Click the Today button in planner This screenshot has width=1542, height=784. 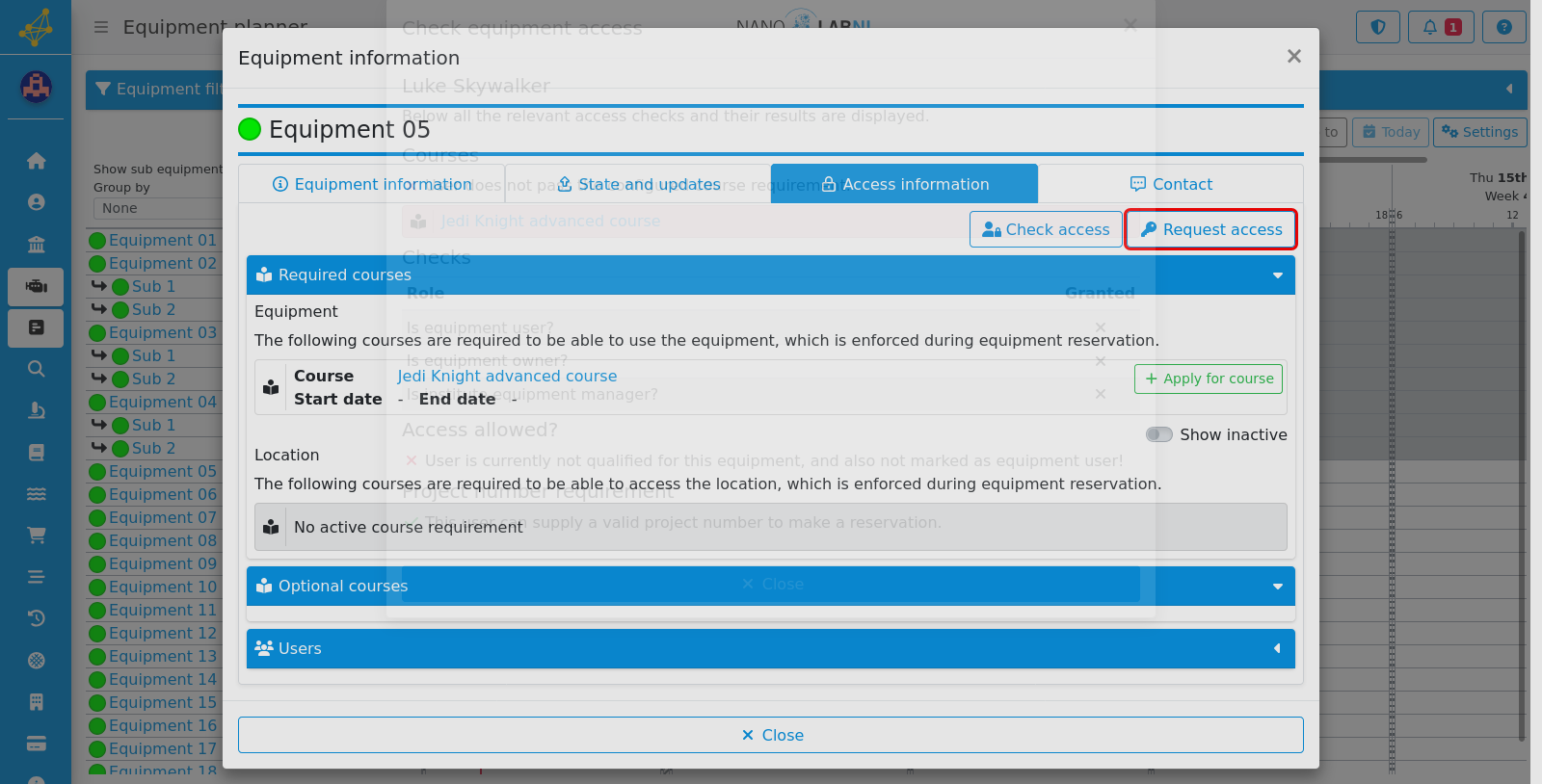coord(1391,132)
